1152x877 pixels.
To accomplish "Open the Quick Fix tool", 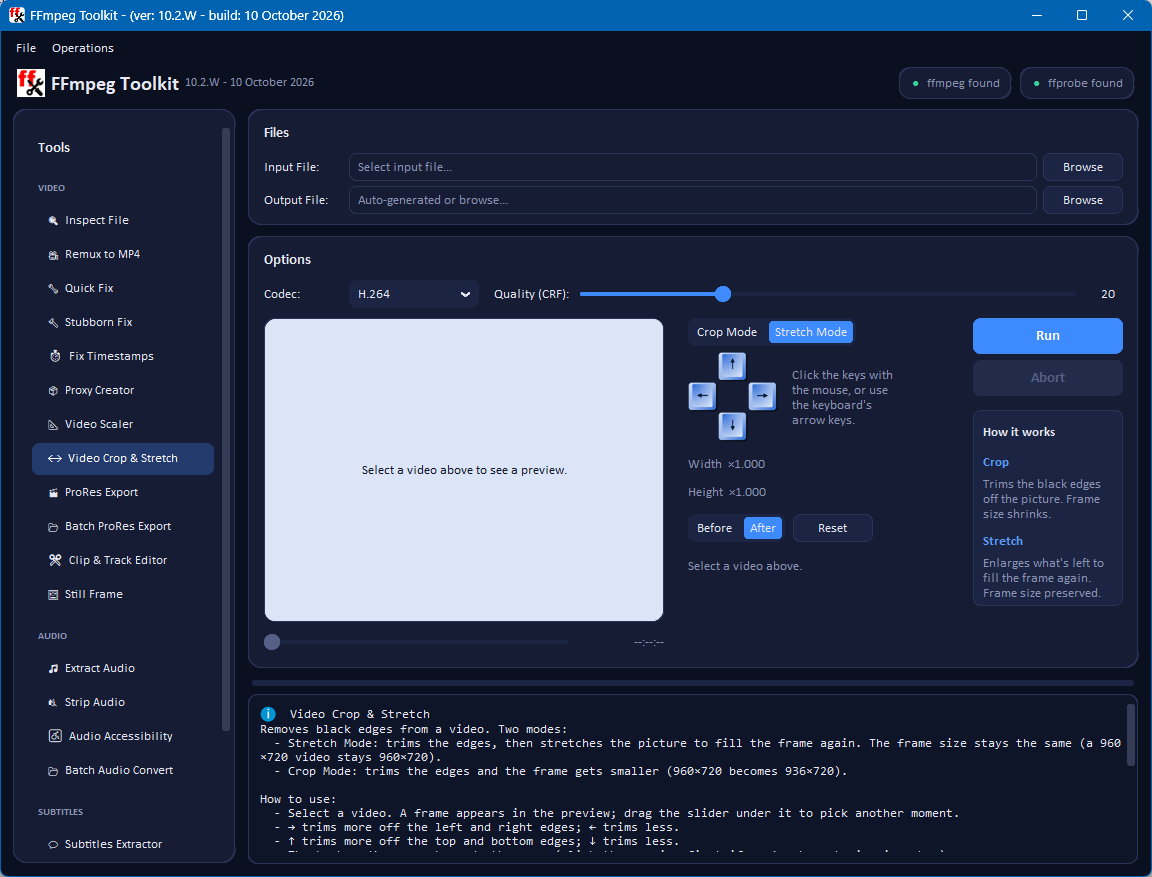I will tap(123, 288).
